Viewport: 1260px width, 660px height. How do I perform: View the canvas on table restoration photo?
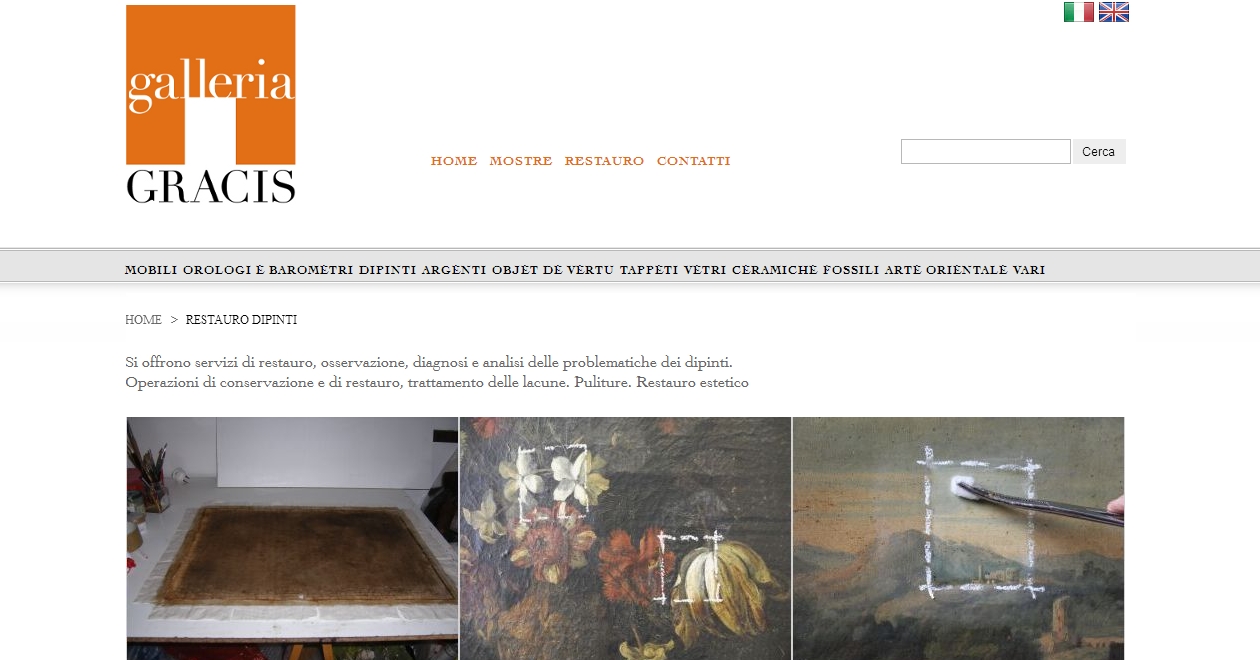(x=292, y=538)
